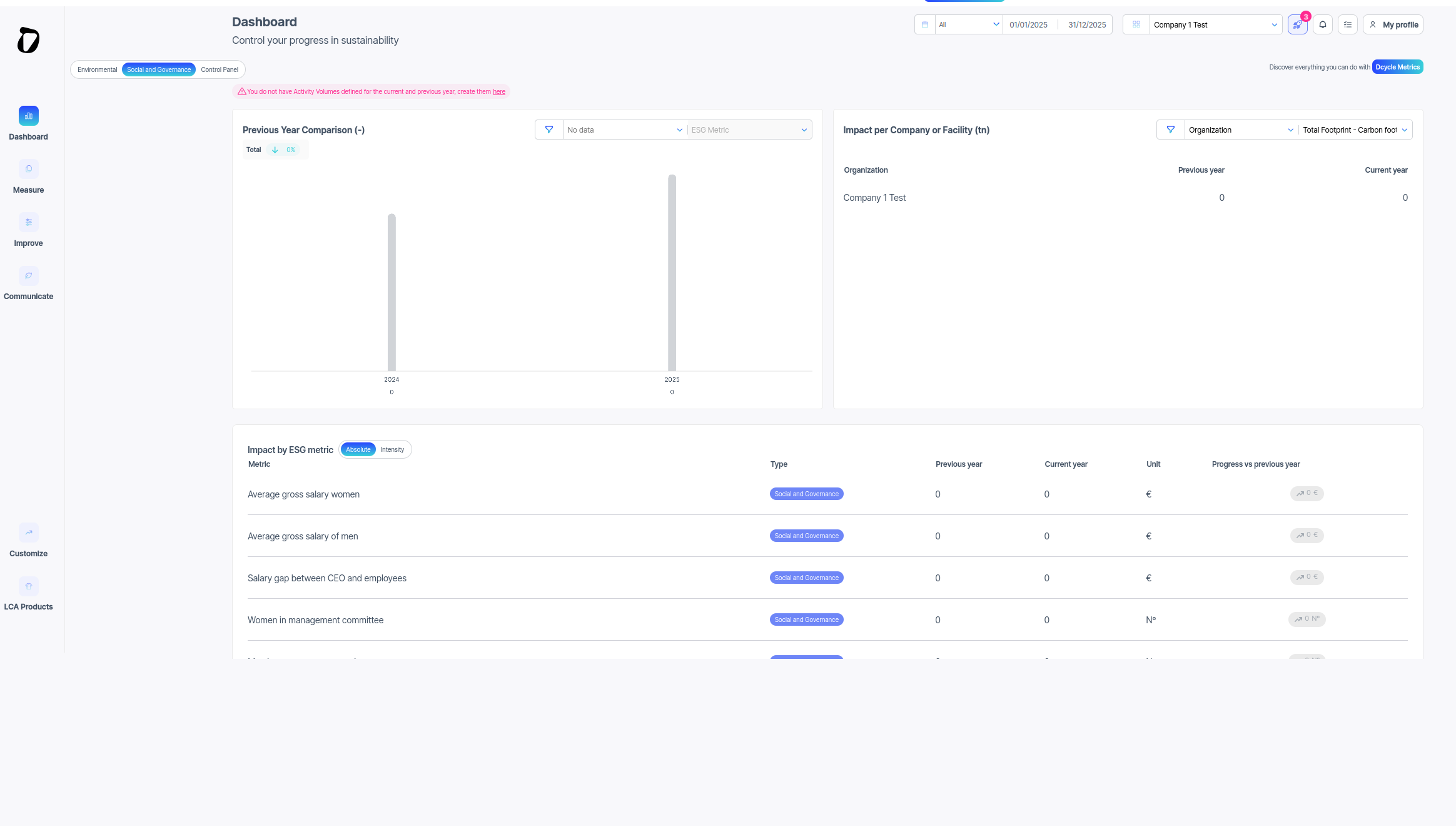Follow the 'here' activity volumes link
This screenshot has height=826, width=1456.
point(499,91)
